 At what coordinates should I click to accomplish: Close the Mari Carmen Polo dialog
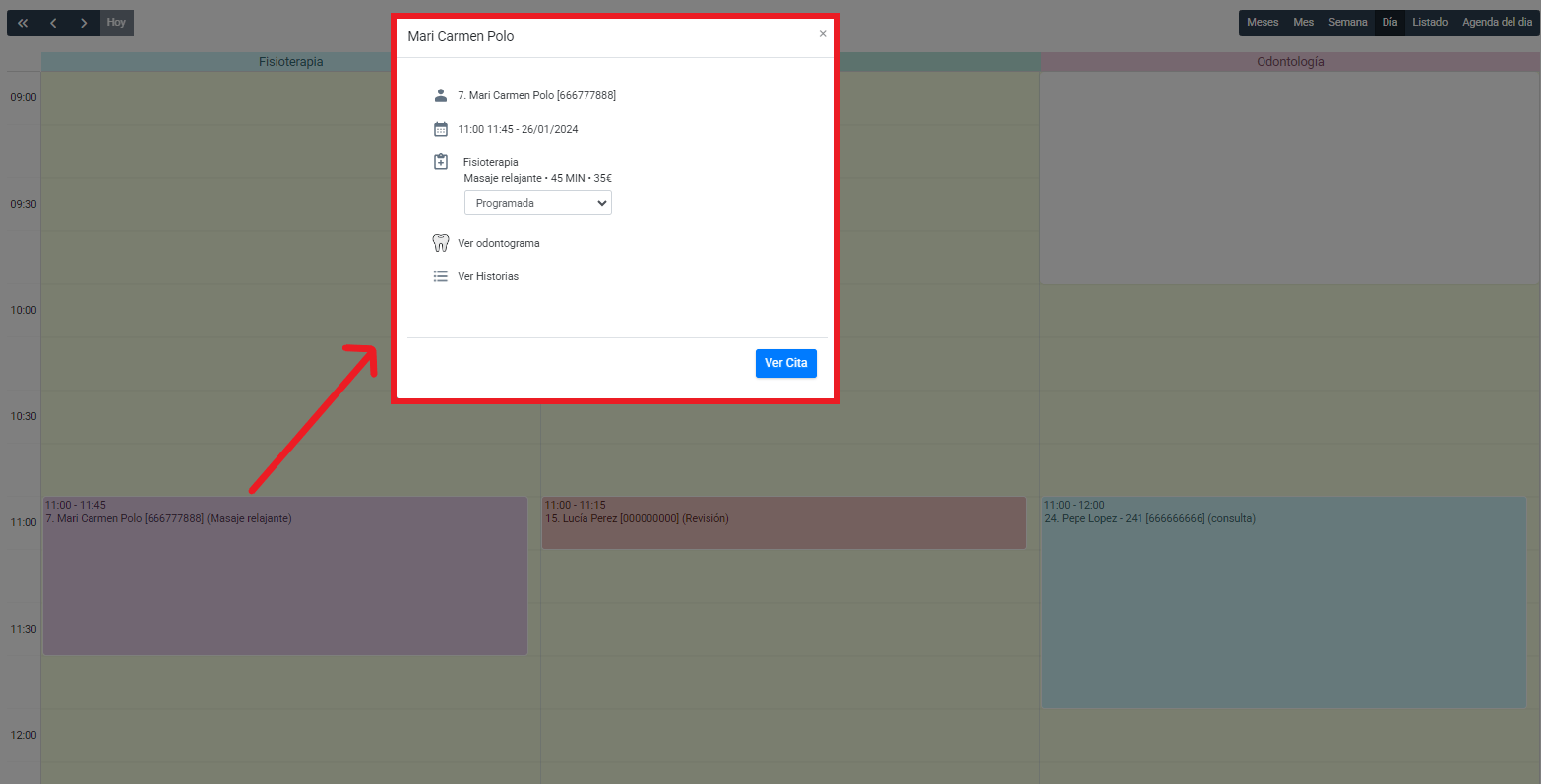pyautogui.click(x=823, y=34)
